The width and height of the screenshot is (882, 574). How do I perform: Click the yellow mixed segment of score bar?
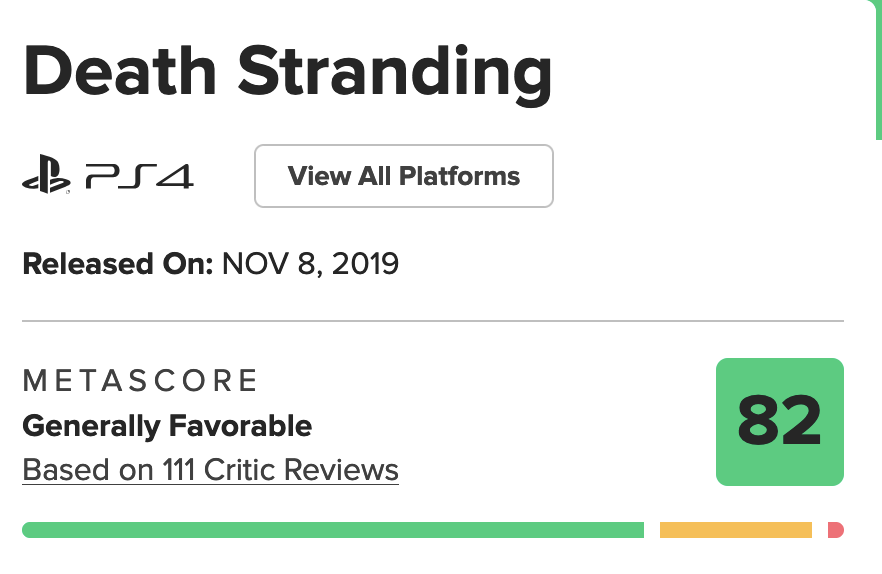coord(735,529)
